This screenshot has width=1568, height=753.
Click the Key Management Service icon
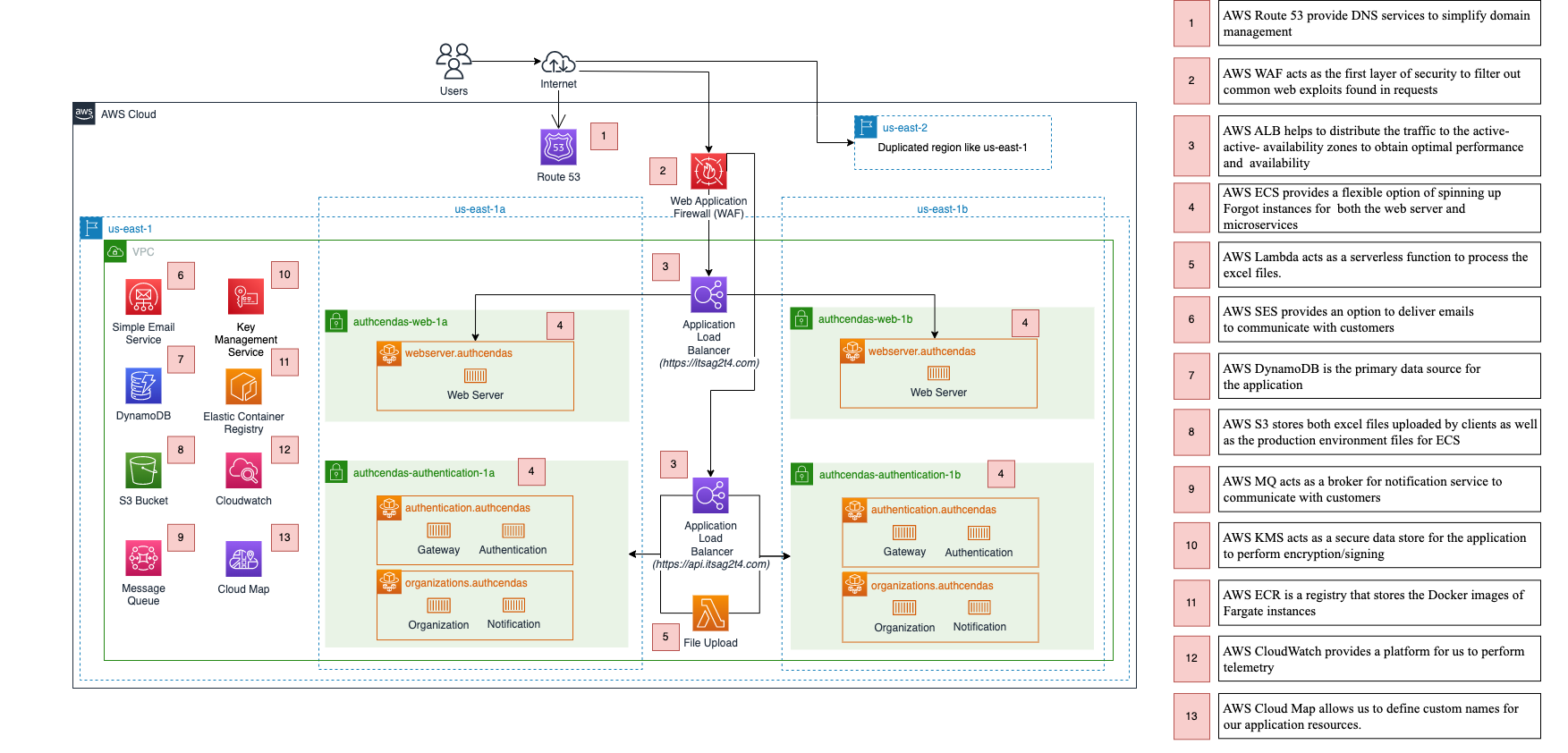246,296
